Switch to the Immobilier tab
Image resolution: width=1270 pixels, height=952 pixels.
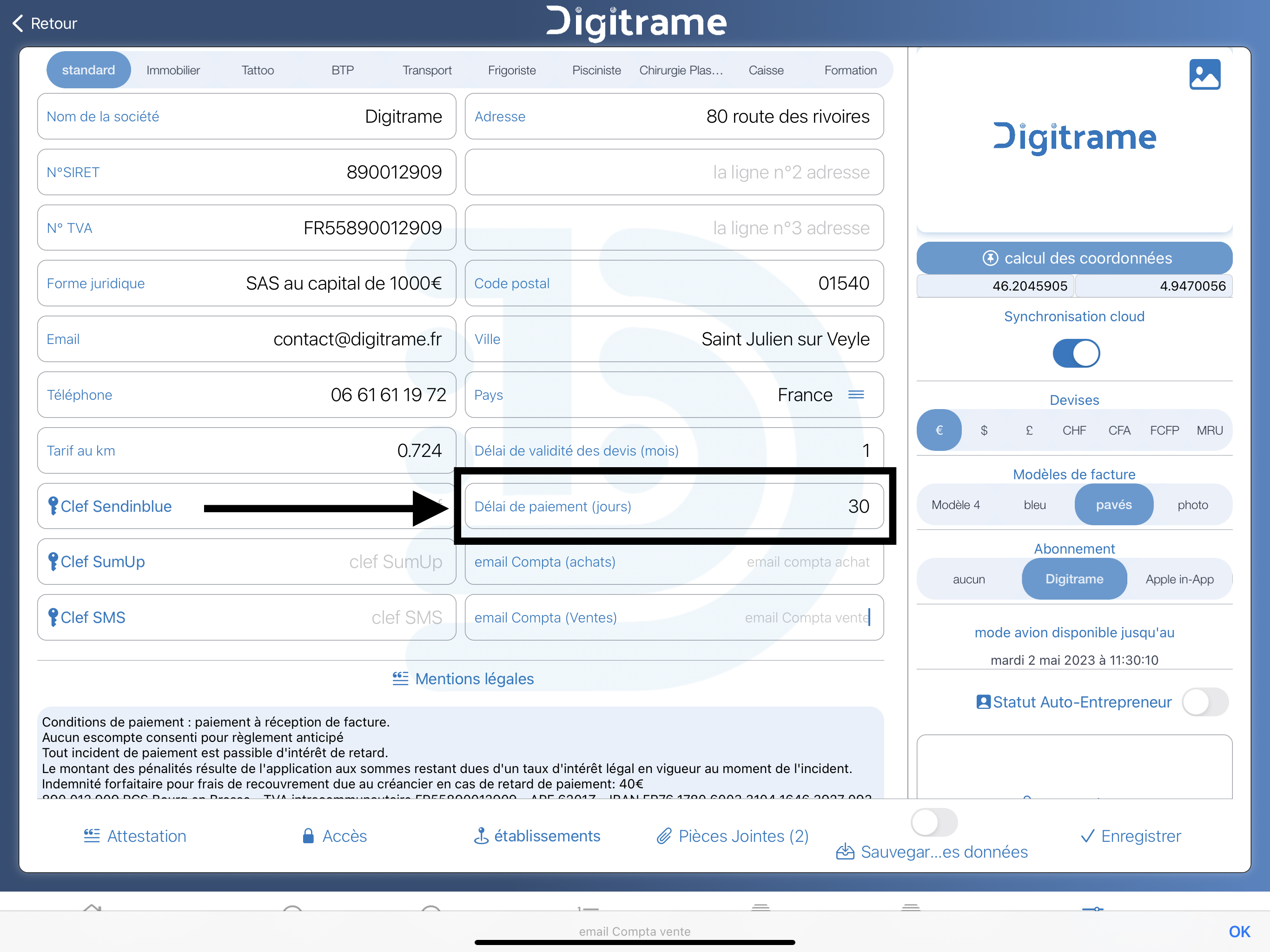click(x=173, y=70)
